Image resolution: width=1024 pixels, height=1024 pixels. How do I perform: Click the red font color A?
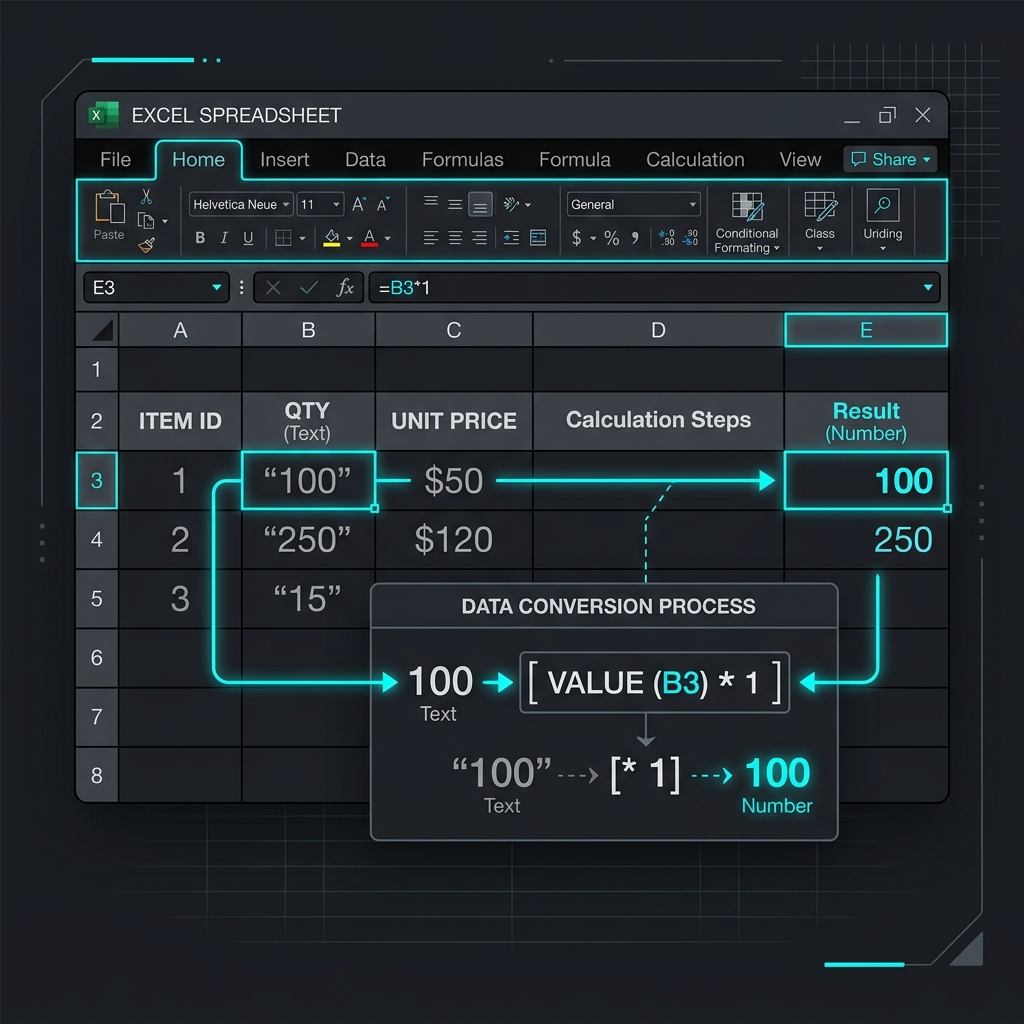[x=370, y=238]
